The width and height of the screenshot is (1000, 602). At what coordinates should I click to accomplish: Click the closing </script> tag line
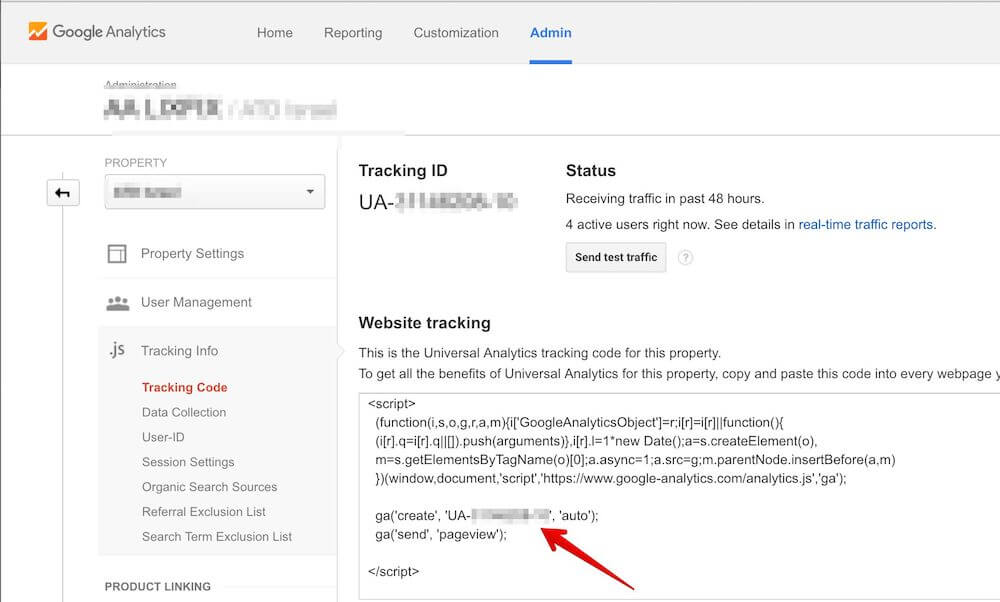pyautogui.click(x=393, y=571)
